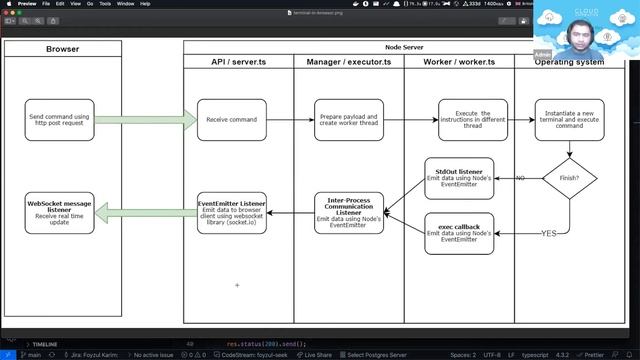Screen dimensions: 640x360
Task: Click the notification bell menu bar icon
Action: 396,4
